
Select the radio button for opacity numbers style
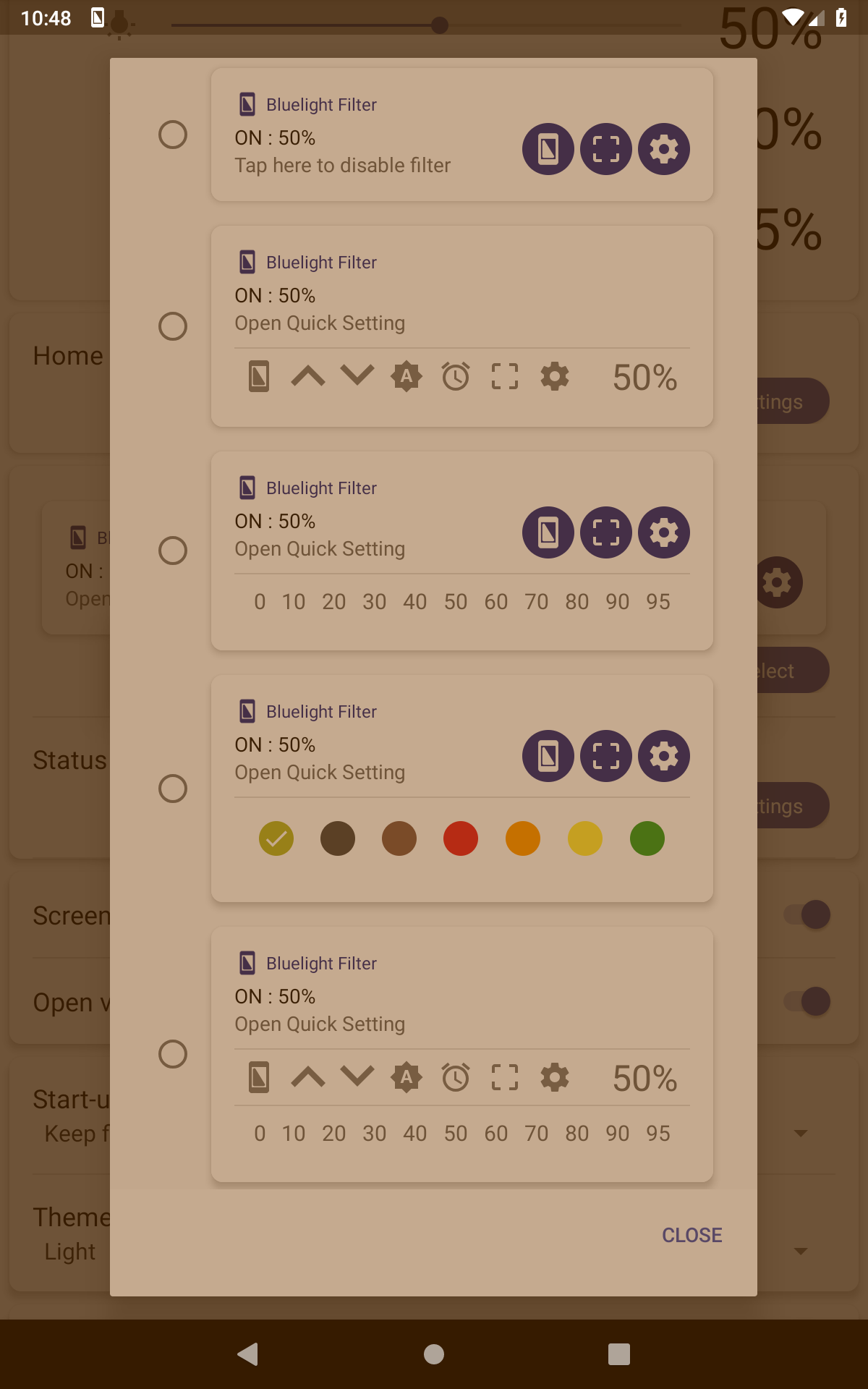(173, 551)
